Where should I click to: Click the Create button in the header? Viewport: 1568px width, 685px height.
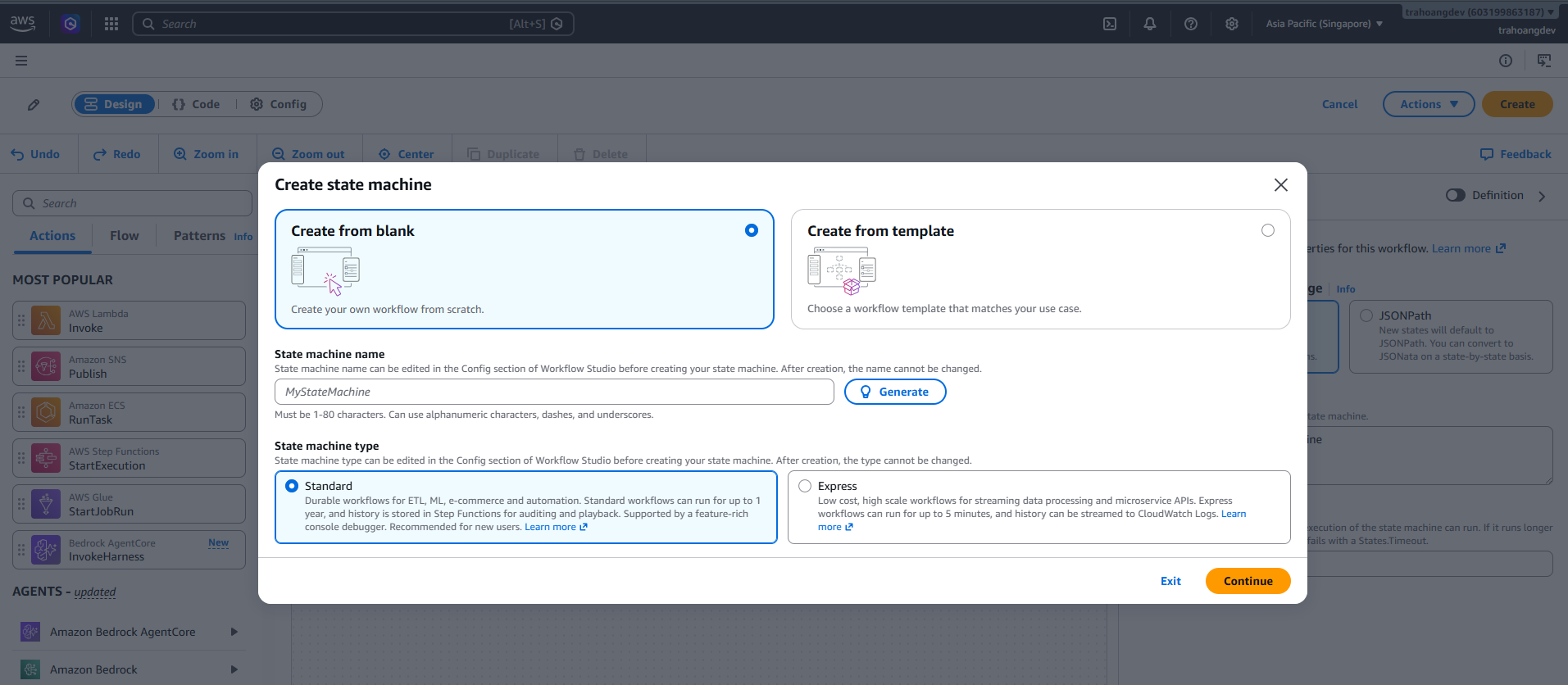point(1517,104)
